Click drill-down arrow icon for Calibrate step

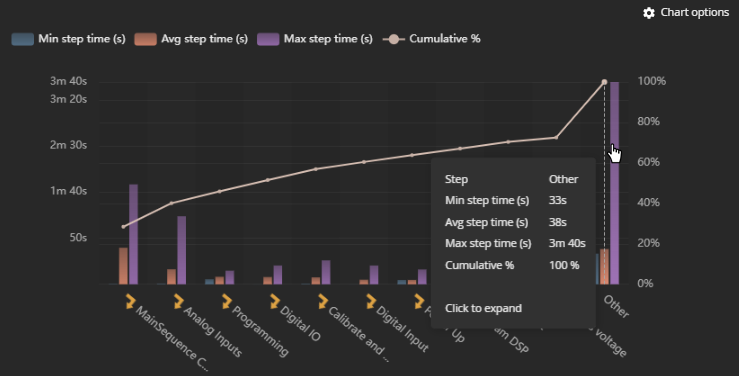(323, 302)
